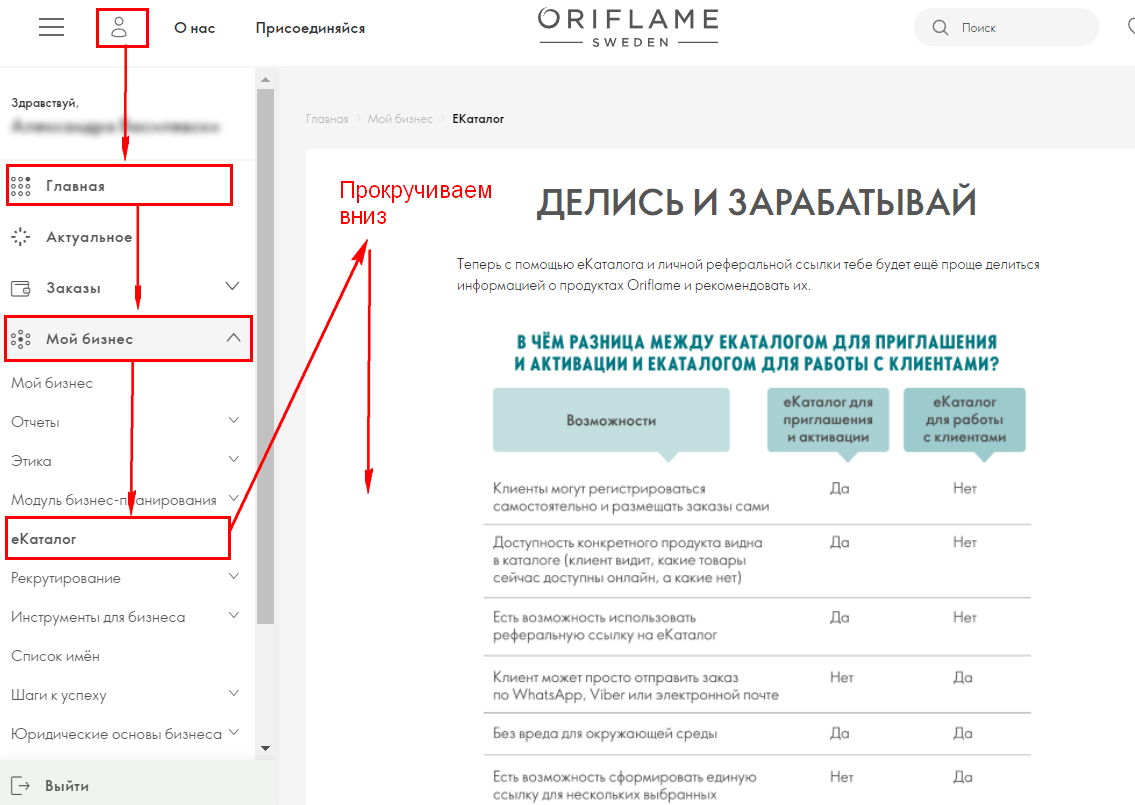
Task: Open the Отчеты sub-item
Action: [35, 422]
